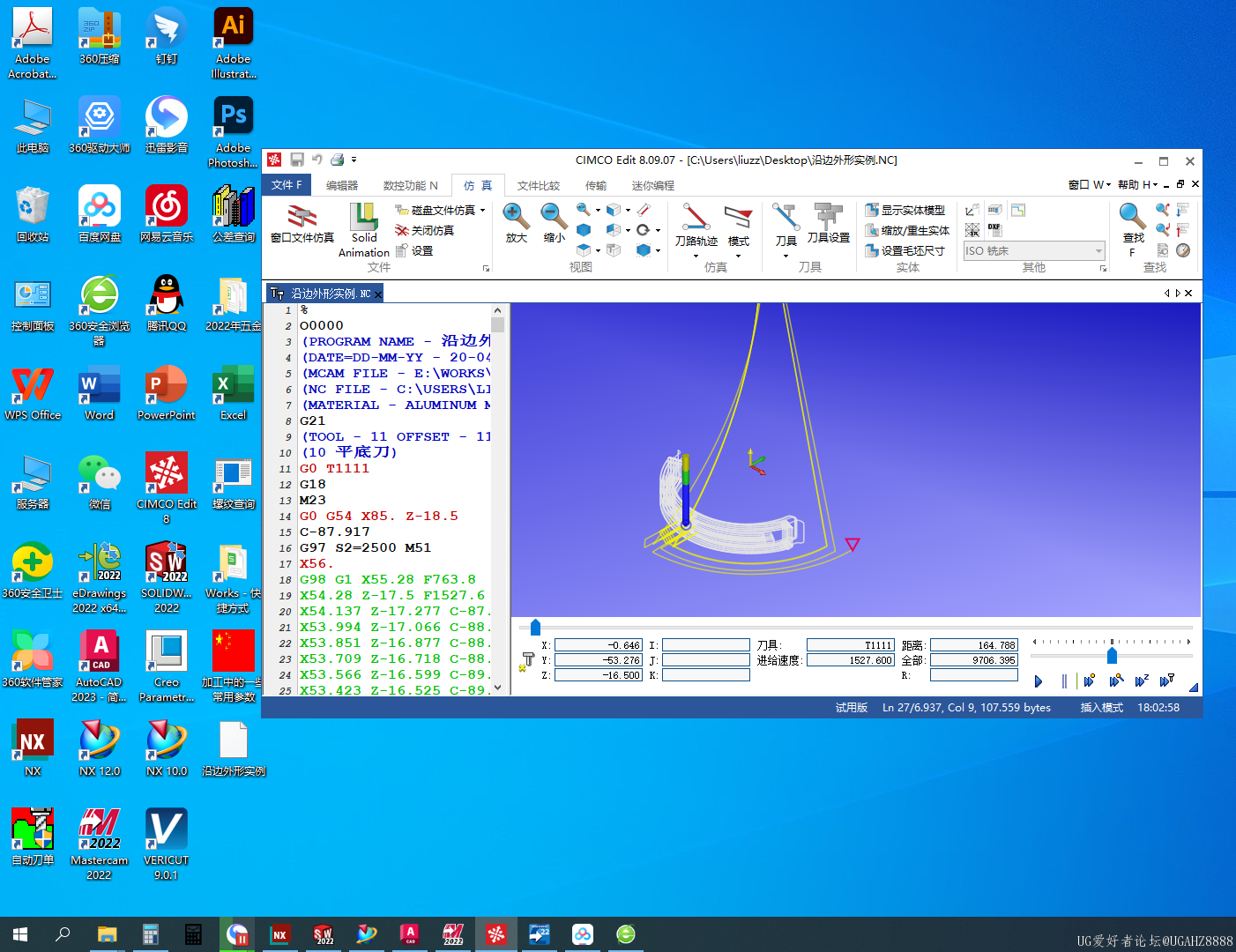Expand 磁盘文件仿真 dropdown arrow
This screenshot has height=952, width=1236.
click(x=483, y=210)
